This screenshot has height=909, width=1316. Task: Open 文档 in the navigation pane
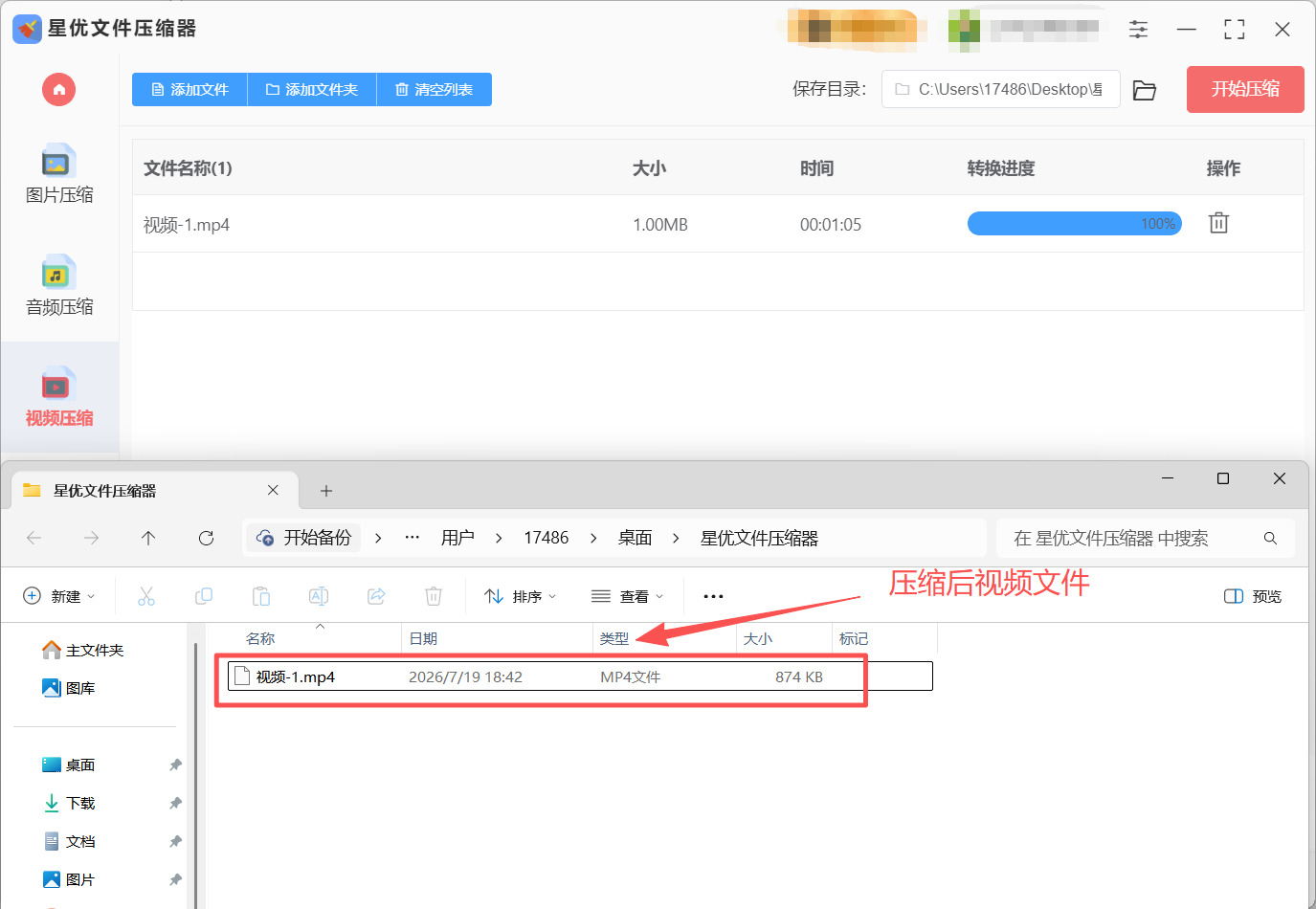click(x=69, y=841)
